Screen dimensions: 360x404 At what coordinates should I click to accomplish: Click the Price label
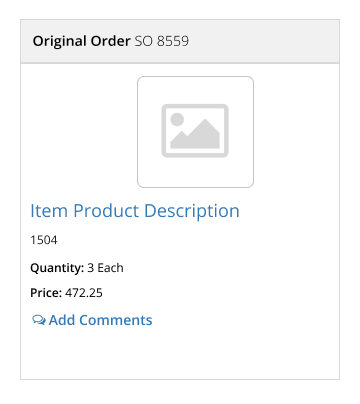46,293
